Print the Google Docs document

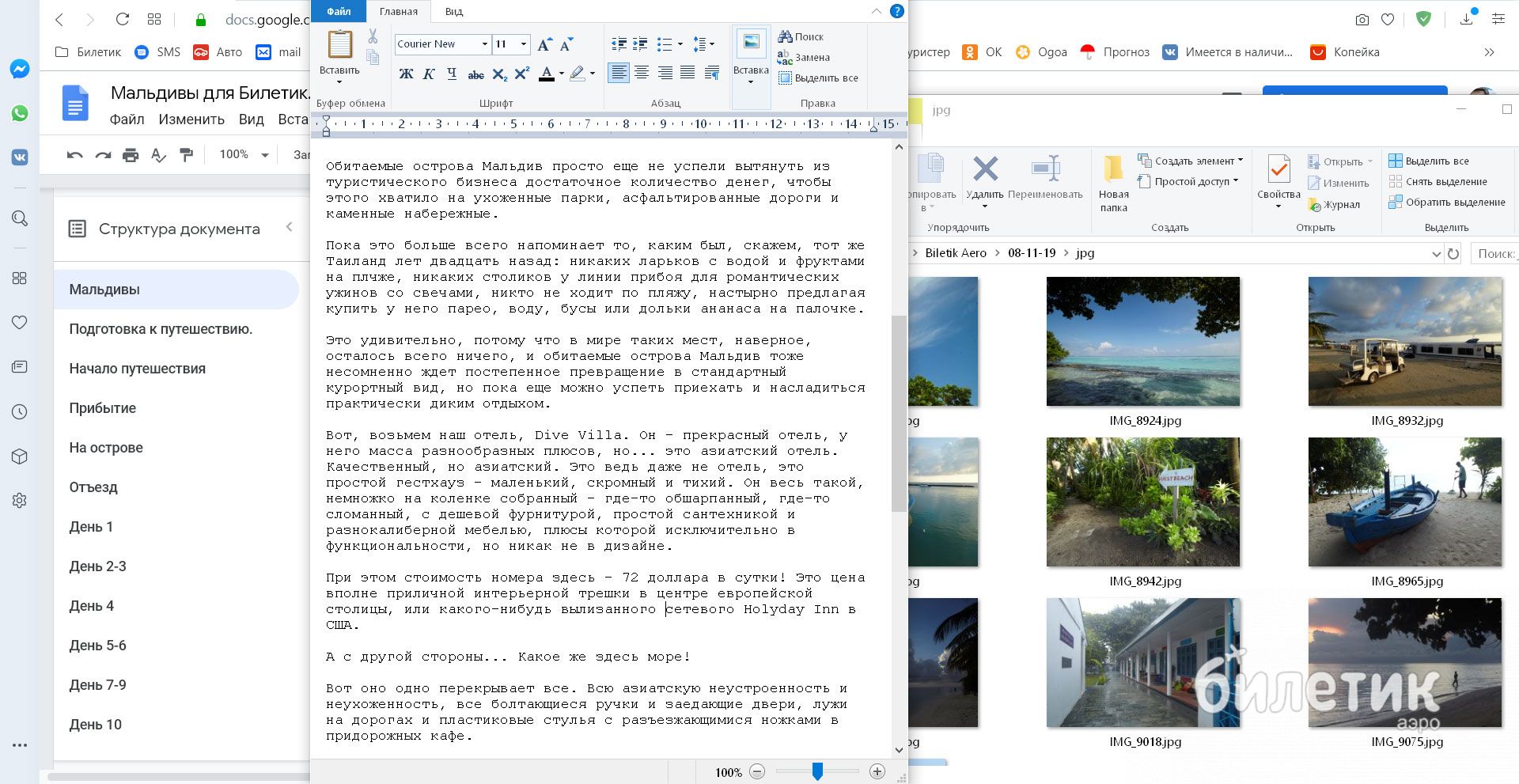coord(131,155)
